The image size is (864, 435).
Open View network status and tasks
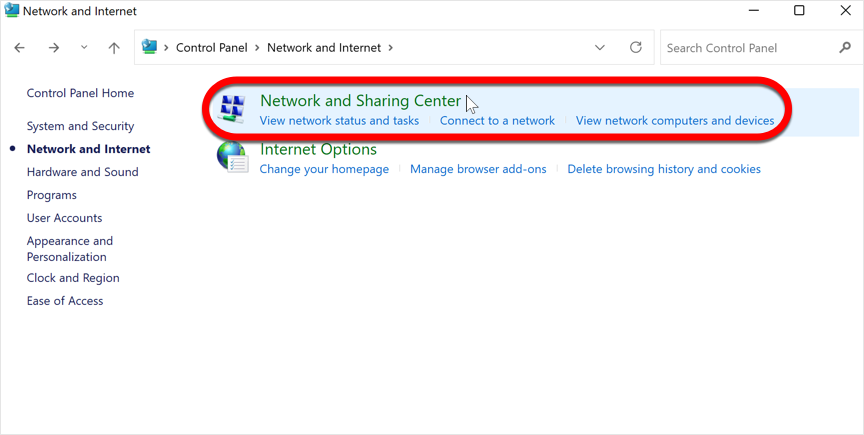pos(339,121)
